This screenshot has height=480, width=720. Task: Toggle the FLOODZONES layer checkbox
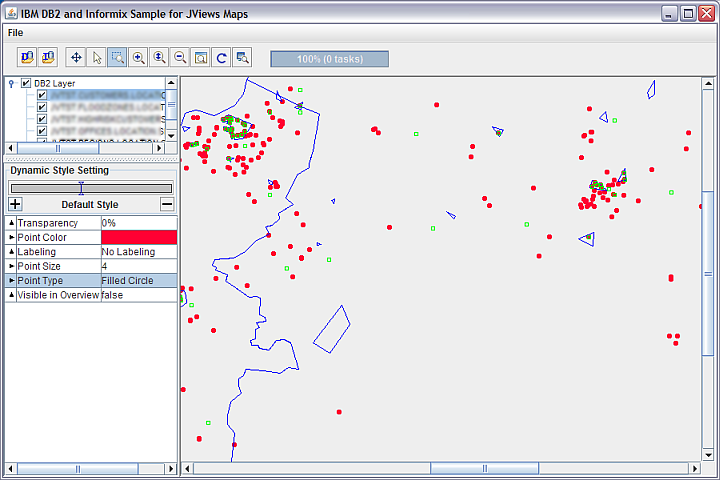click(x=42, y=107)
